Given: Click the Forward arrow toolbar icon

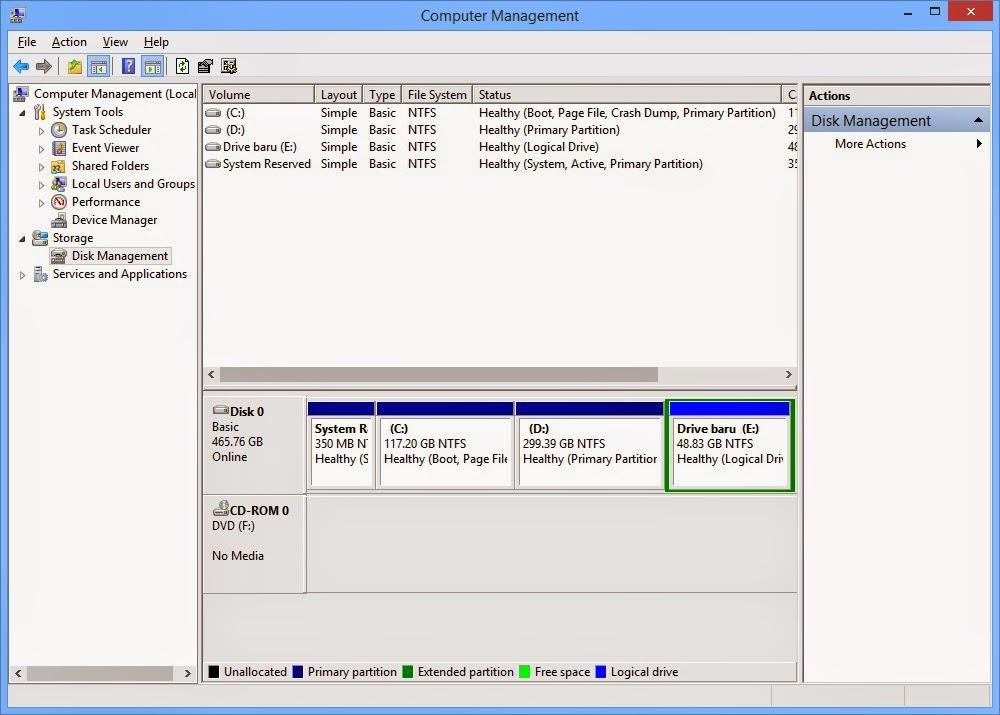Looking at the screenshot, I should [x=44, y=66].
